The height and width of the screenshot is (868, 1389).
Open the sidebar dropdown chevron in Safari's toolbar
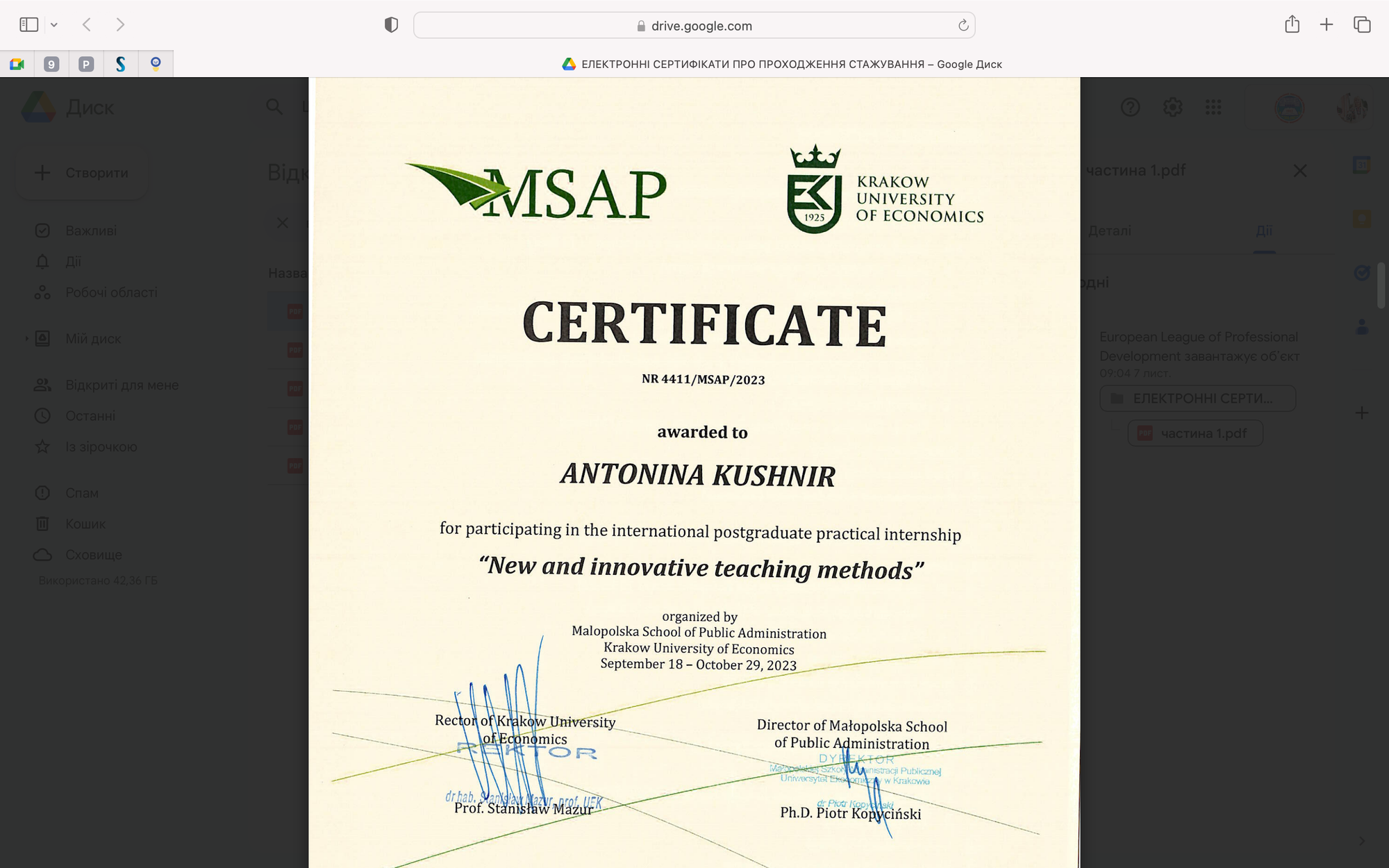point(54,25)
